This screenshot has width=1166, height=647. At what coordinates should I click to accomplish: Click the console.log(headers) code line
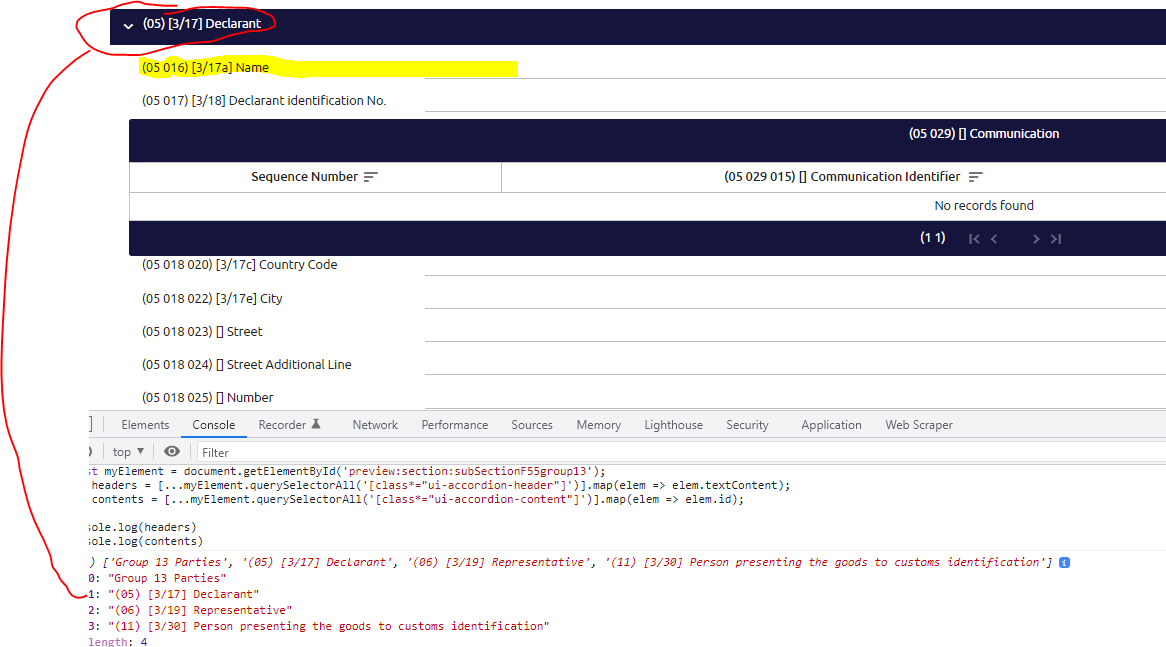(x=142, y=527)
